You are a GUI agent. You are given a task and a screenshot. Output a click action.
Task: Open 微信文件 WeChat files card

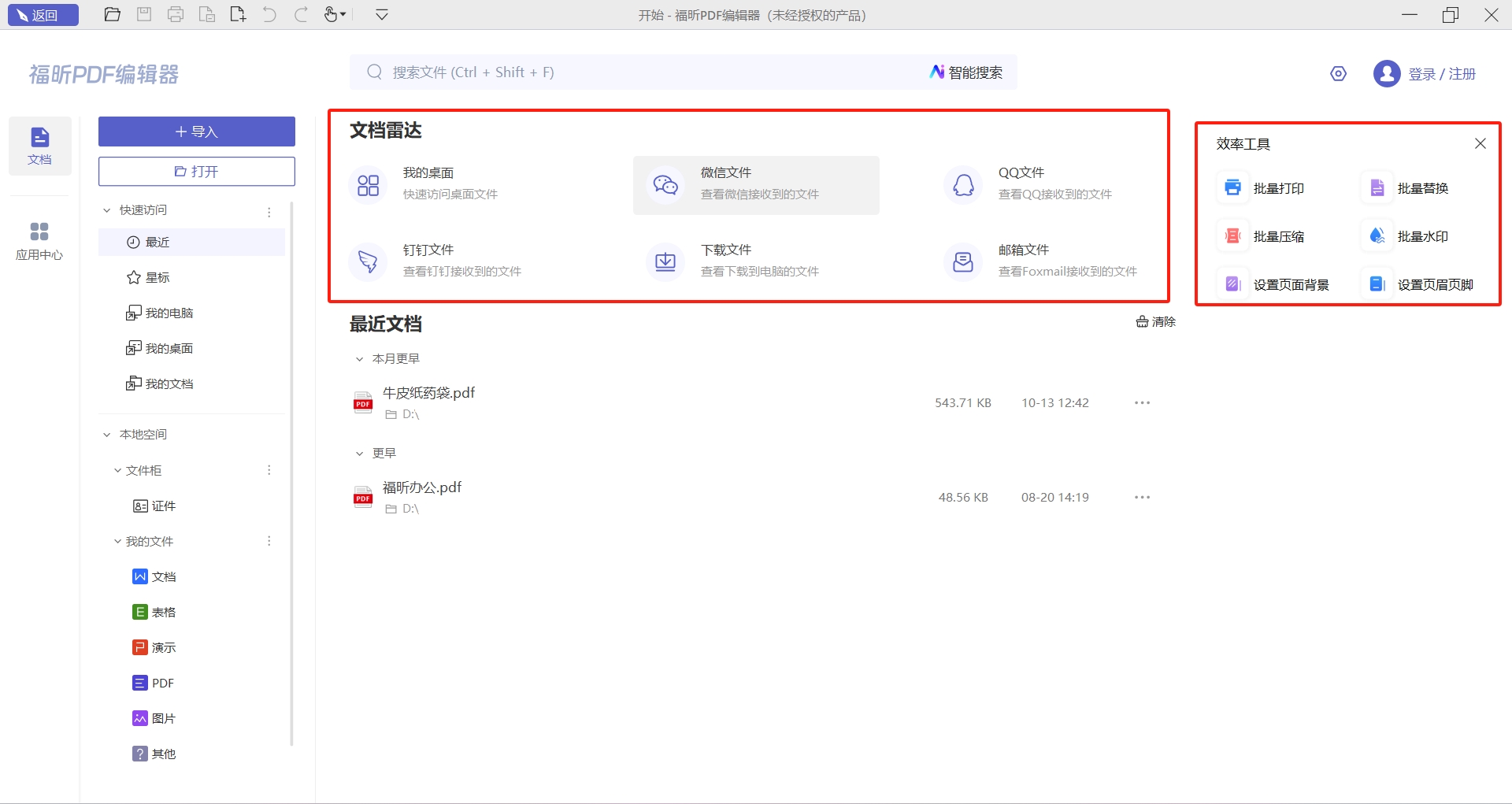756,185
